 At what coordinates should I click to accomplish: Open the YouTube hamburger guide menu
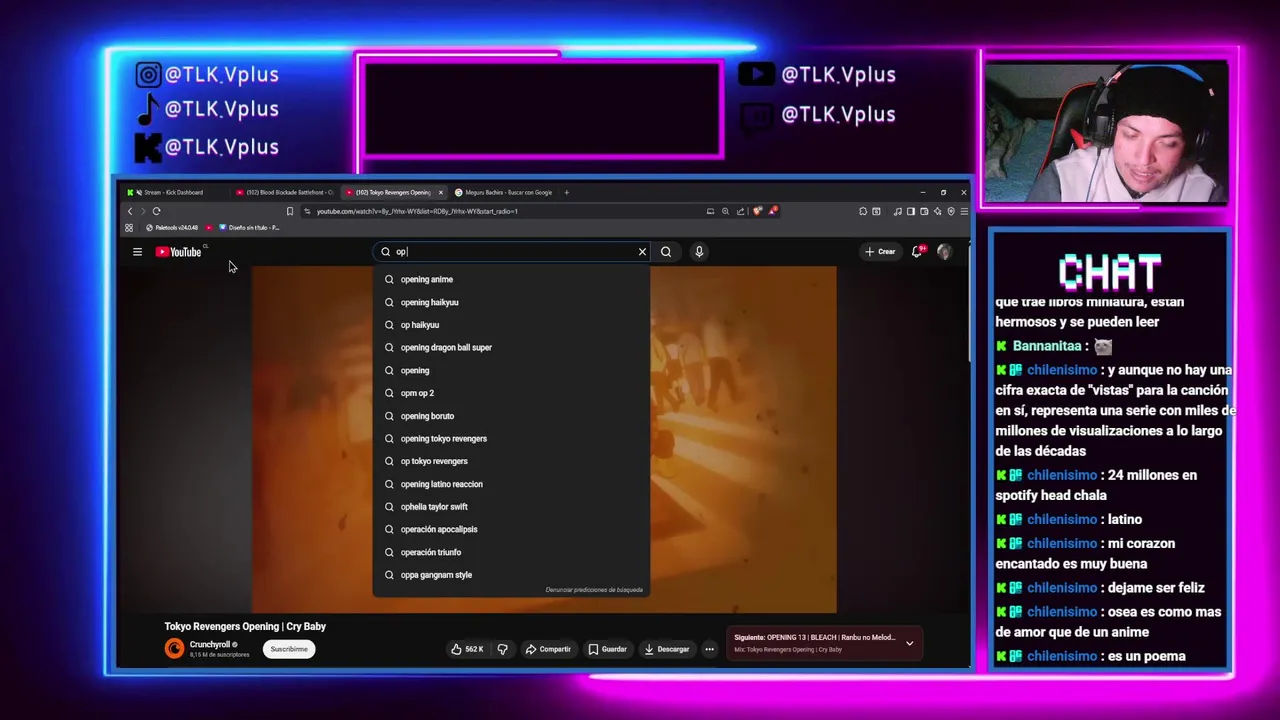point(137,252)
